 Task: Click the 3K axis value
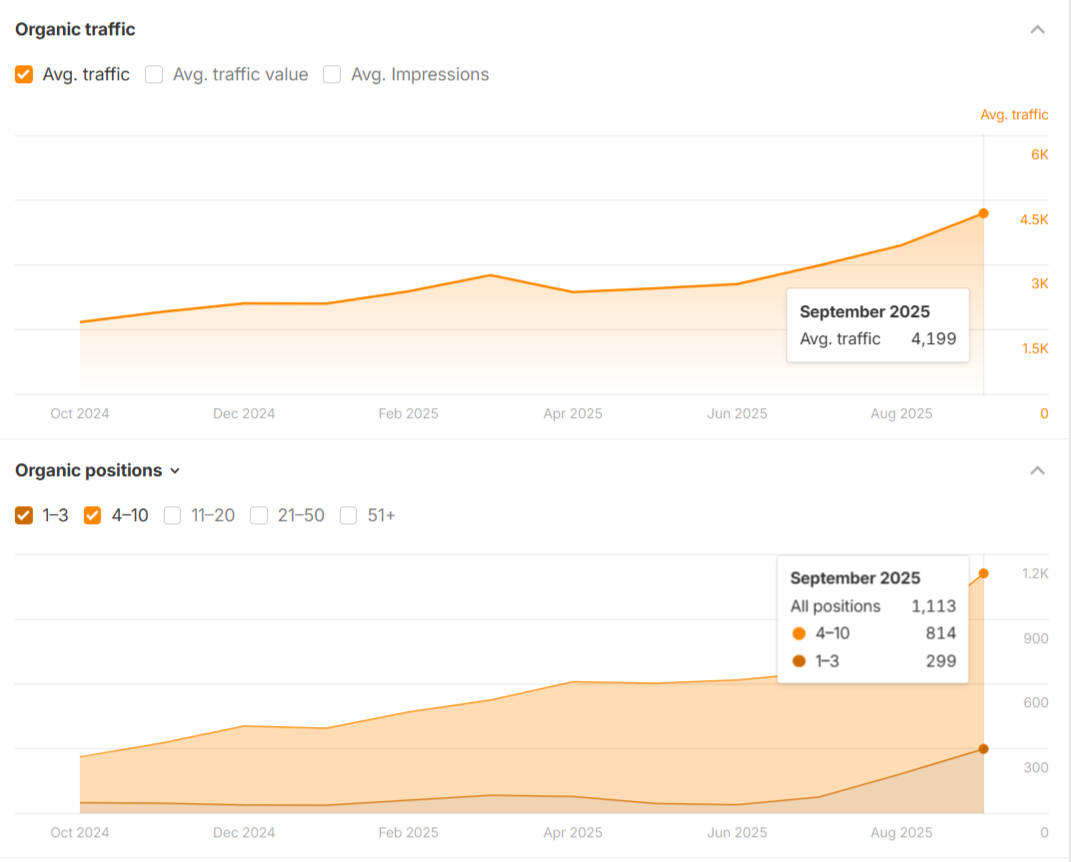(x=1040, y=284)
